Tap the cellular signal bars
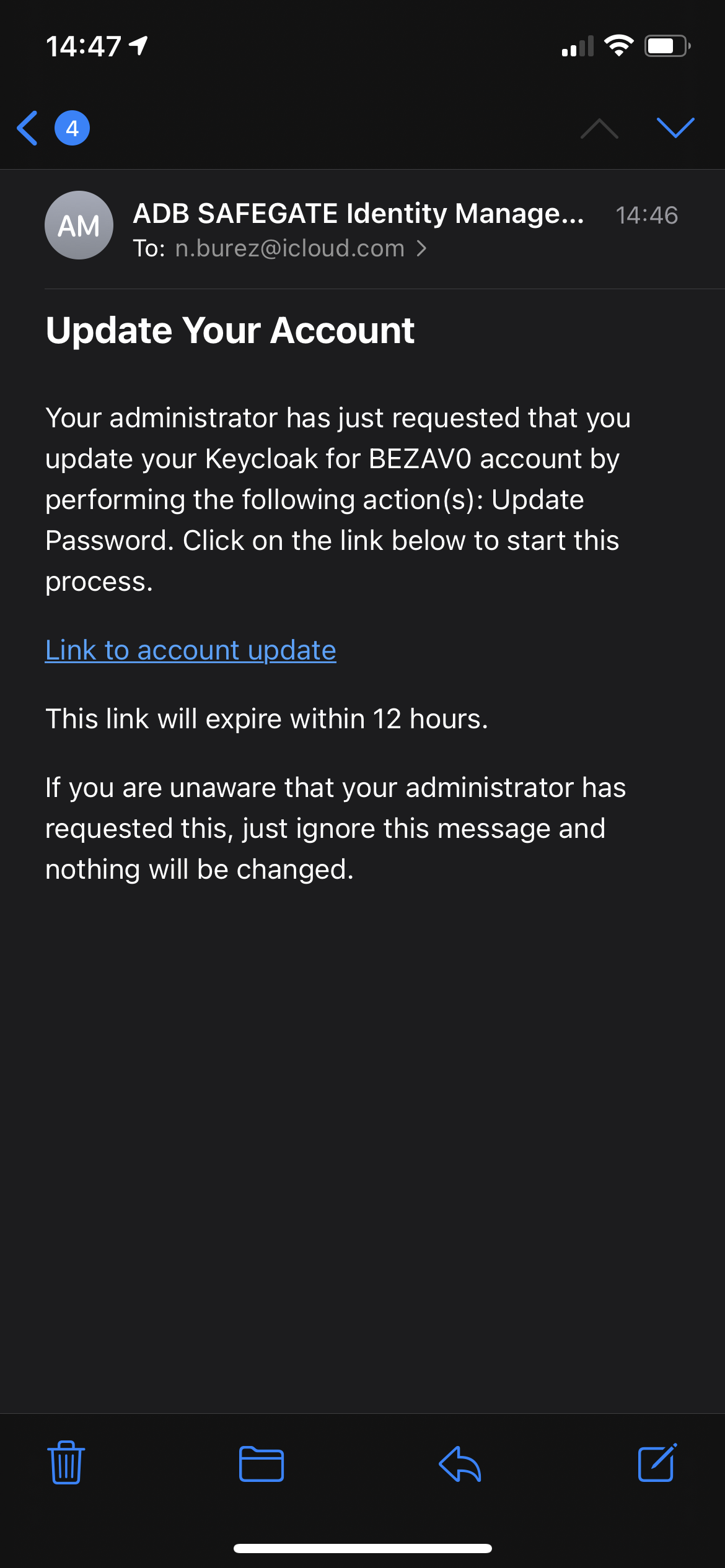Image resolution: width=725 pixels, height=1568 pixels. [x=577, y=46]
